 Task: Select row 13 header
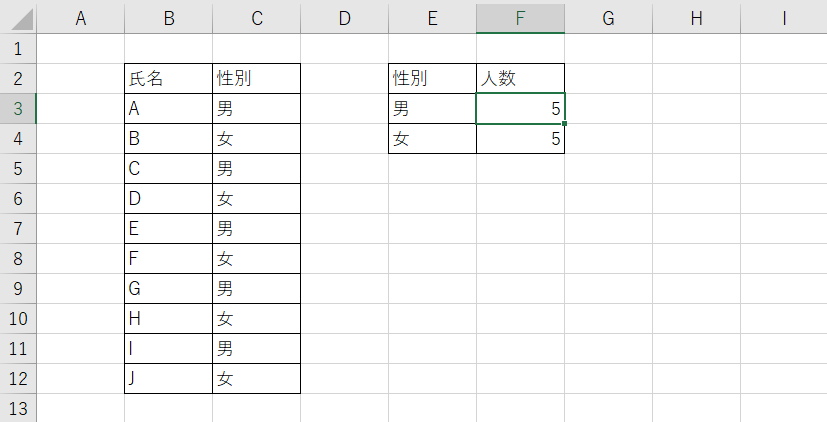18,408
